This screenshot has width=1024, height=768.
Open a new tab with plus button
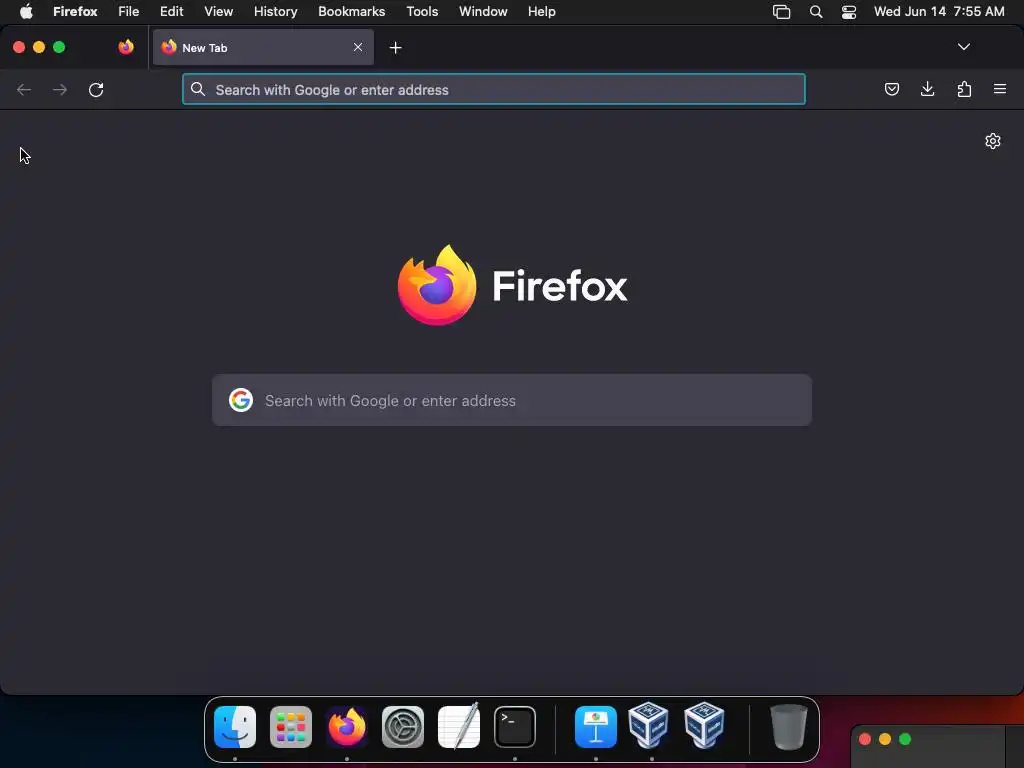(x=395, y=48)
